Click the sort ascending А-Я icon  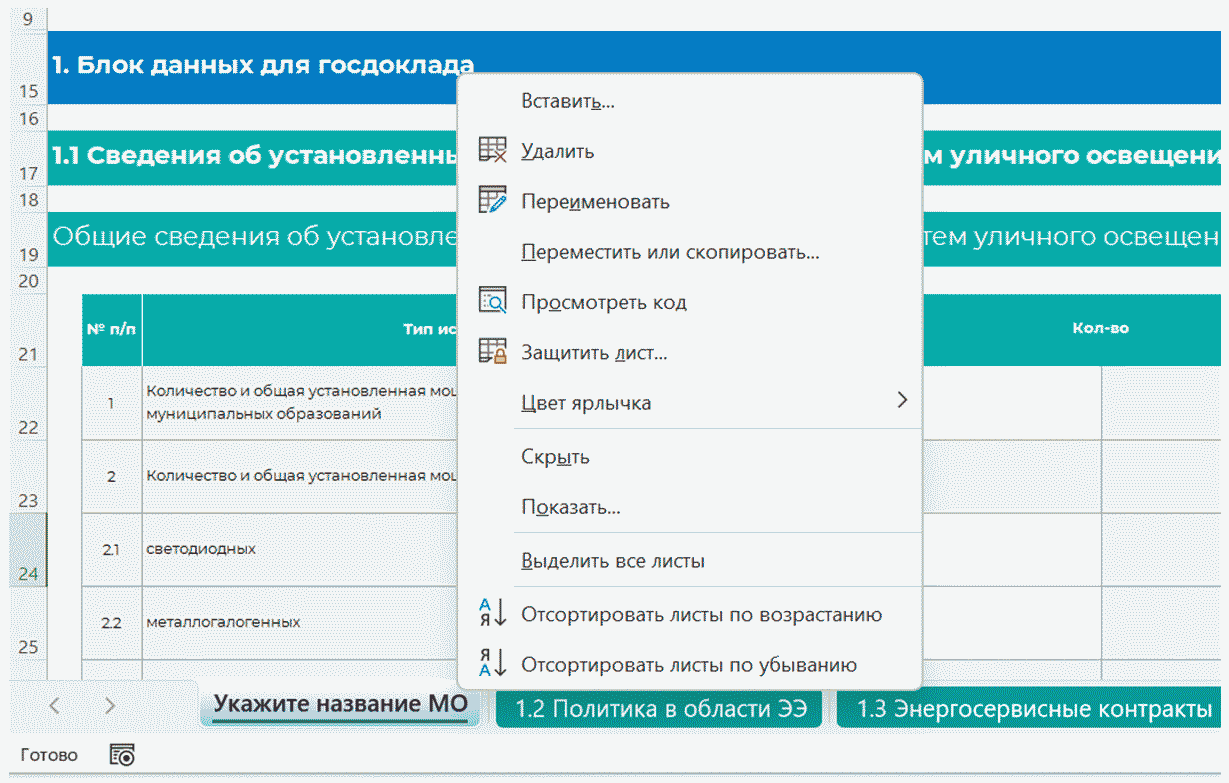[493, 614]
